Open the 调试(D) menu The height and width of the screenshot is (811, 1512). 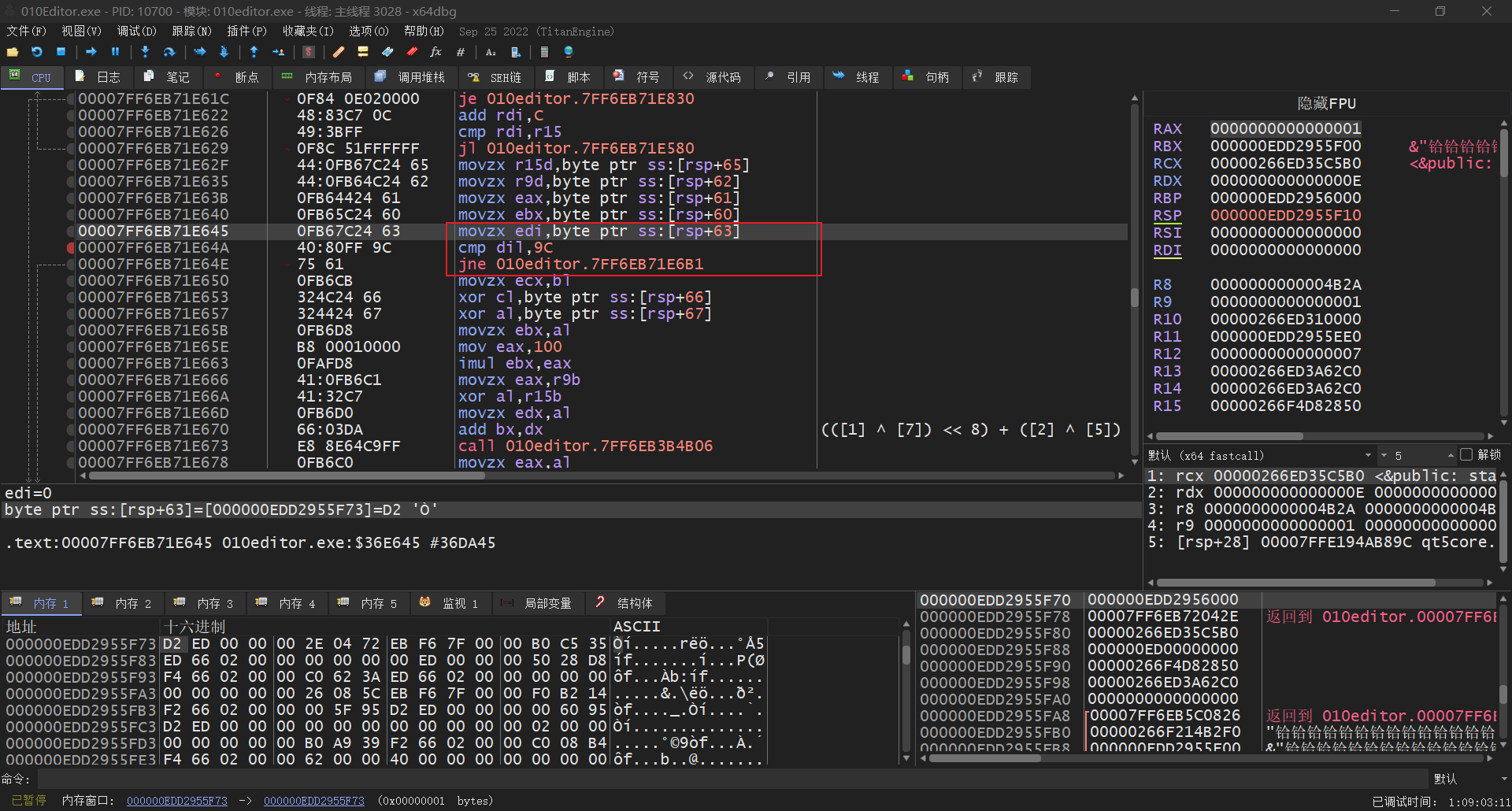coord(136,31)
